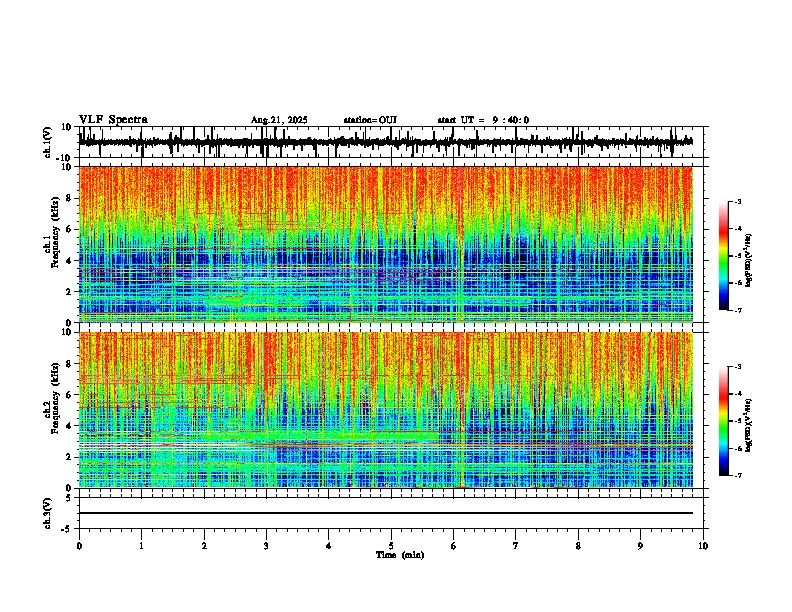Click the "ch.3(V)" axis label
Image resolution: width=792 pixels, height=612 pixels.
(x=48, y=513)
